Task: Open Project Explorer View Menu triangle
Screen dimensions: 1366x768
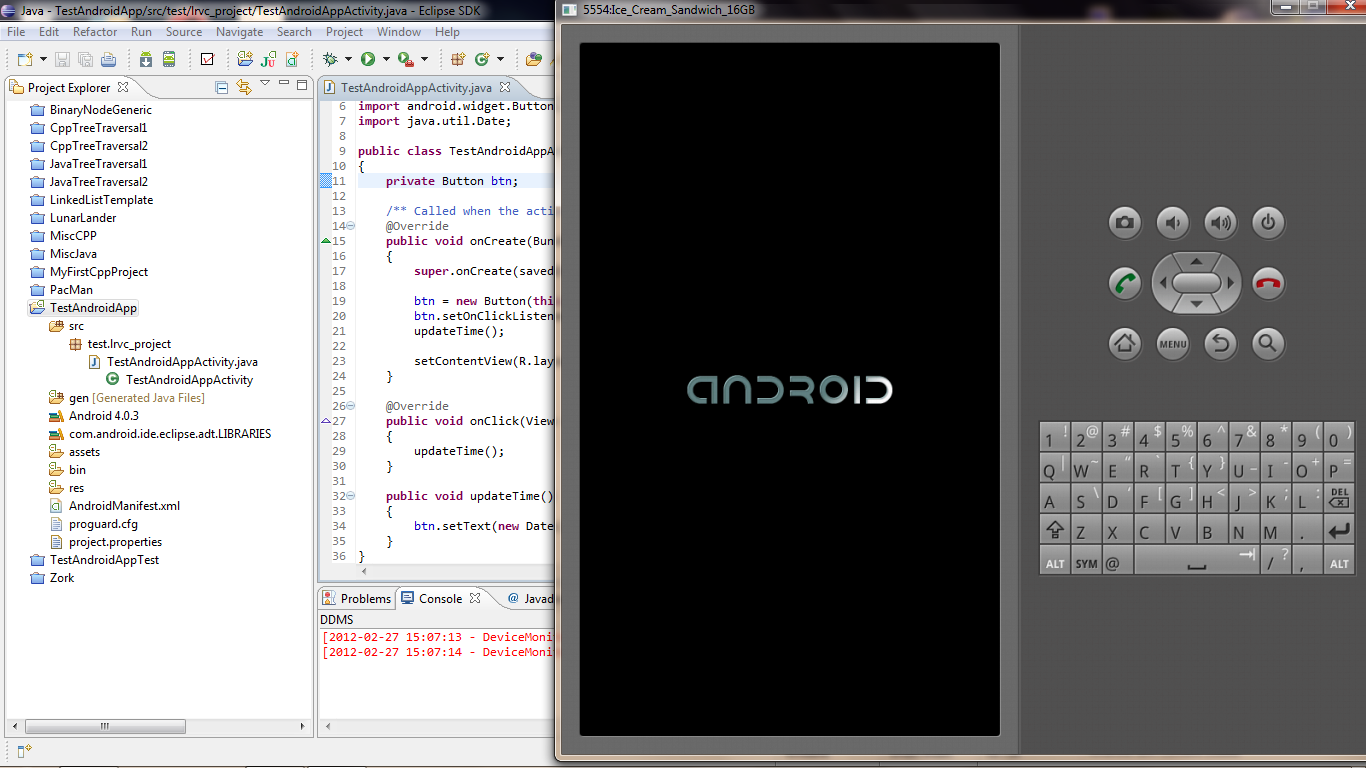Action: pyautogui.click(x=265, y=84)
